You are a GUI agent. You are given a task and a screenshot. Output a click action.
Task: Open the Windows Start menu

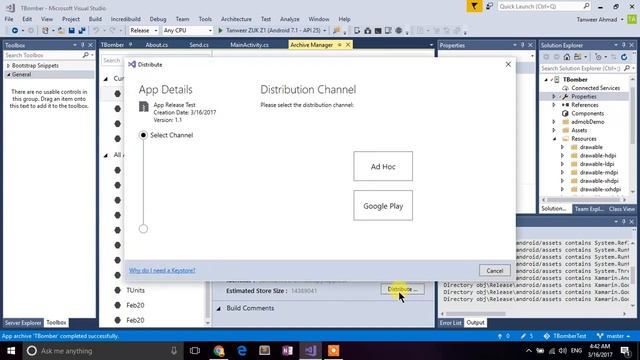tap(11, 351)
